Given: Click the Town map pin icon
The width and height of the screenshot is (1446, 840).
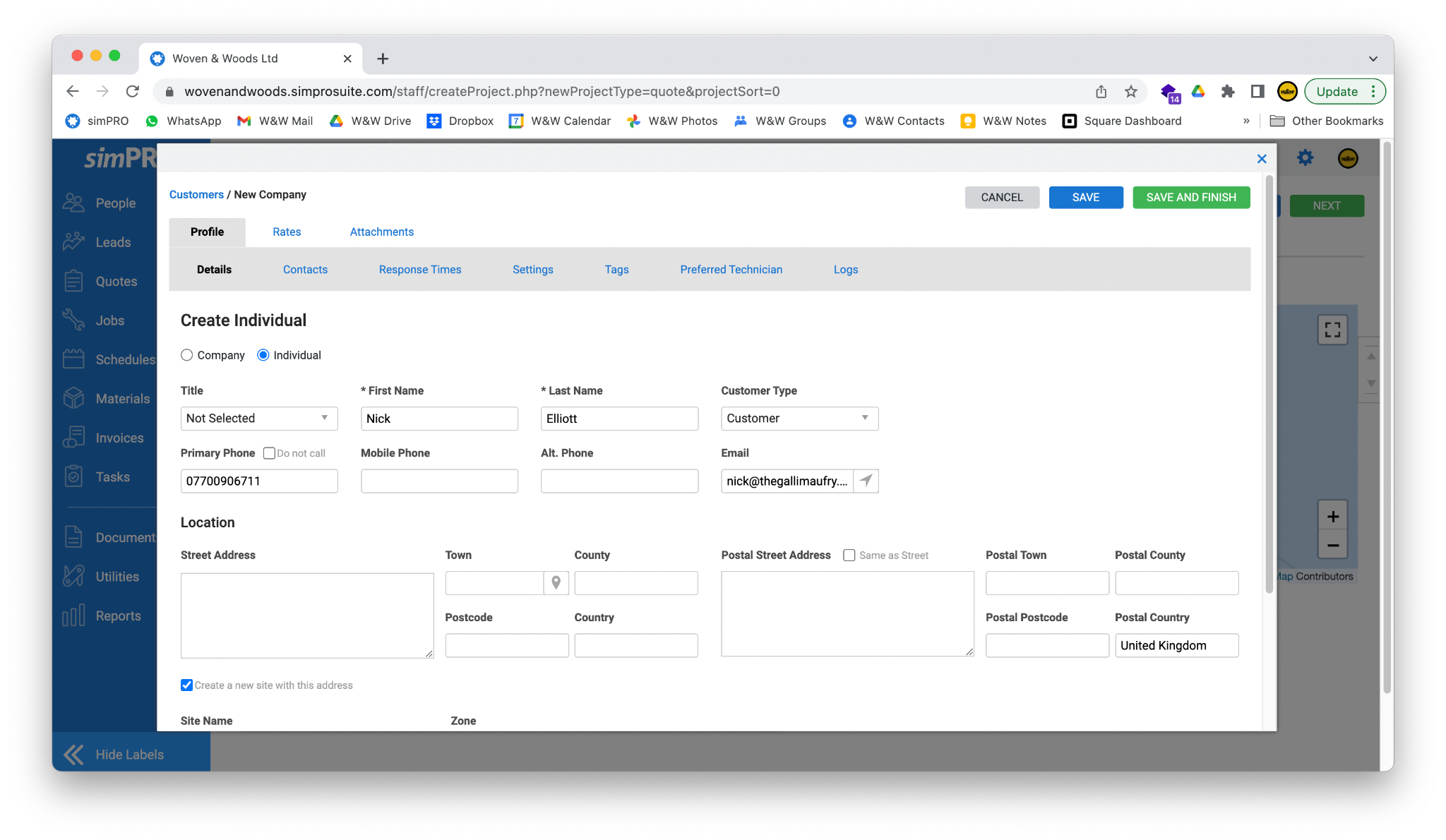Looking at the screenshot, I should (x=556, y=583).
